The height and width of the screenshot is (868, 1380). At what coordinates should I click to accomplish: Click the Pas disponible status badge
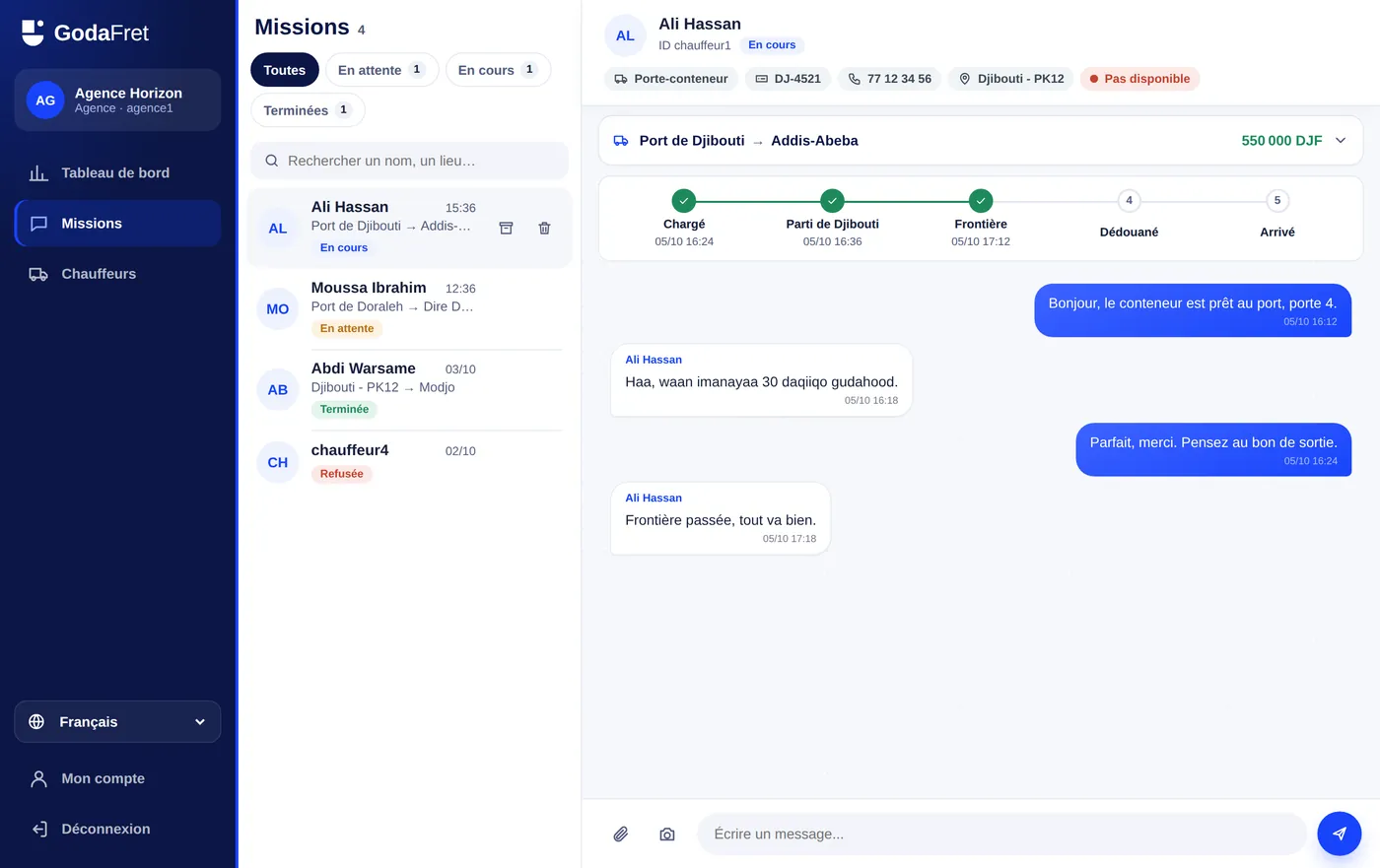[x=1139, y=79]
